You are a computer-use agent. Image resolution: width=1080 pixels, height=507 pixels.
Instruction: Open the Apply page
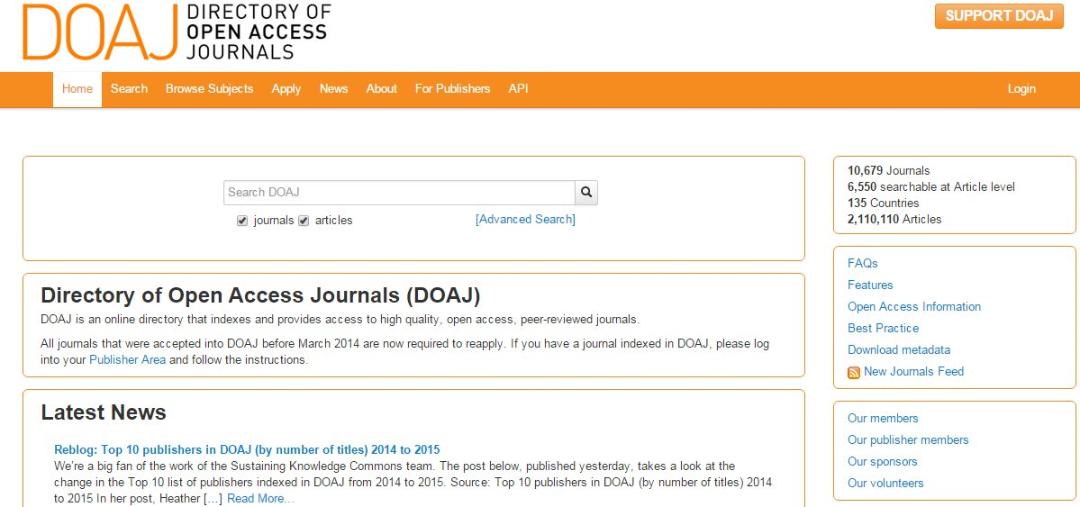point(286,89)
